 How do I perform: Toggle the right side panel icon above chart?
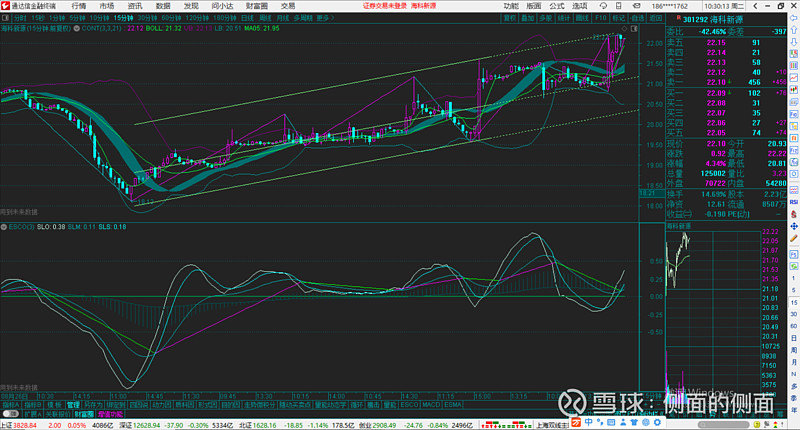pos(634,29)
